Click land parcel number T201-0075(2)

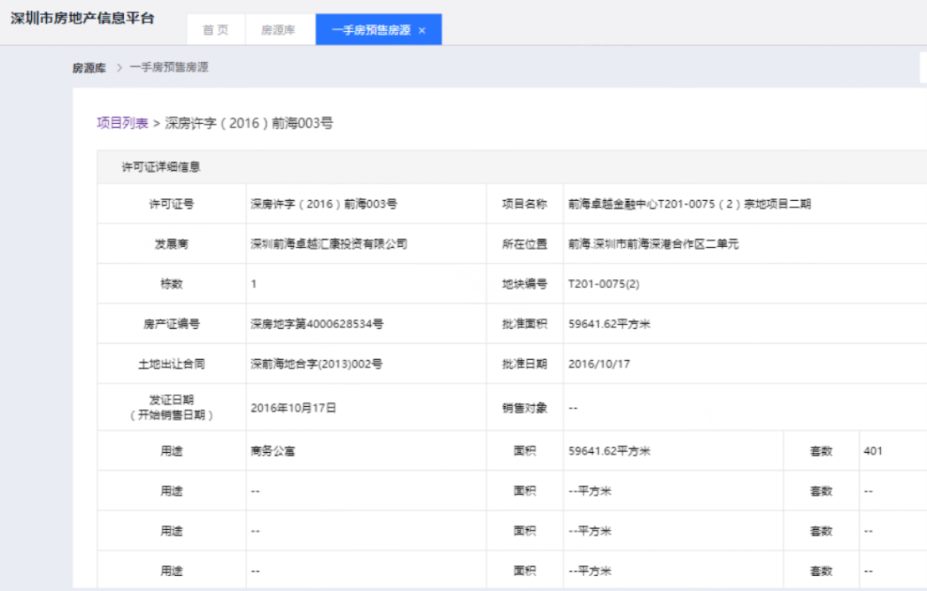click(603, 284)
